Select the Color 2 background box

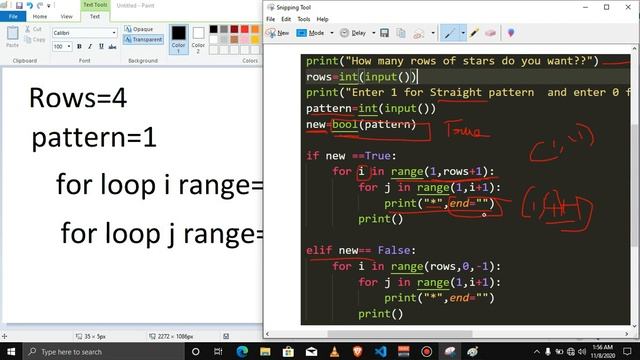198,40
